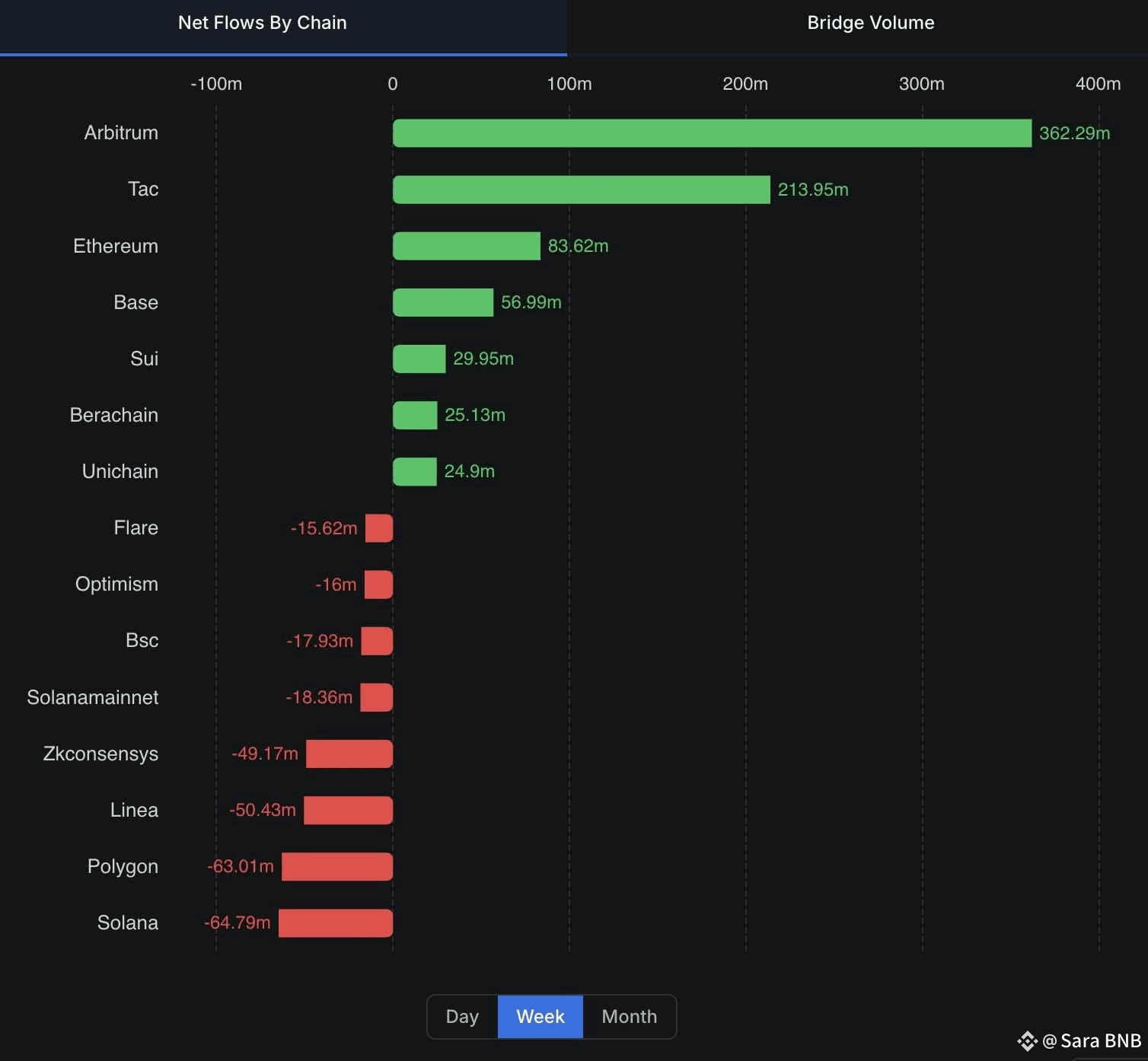This screenshot has height=1061, width=1148.
Task: Click the 0 axis tick label
Action: [x=393, y=84]
